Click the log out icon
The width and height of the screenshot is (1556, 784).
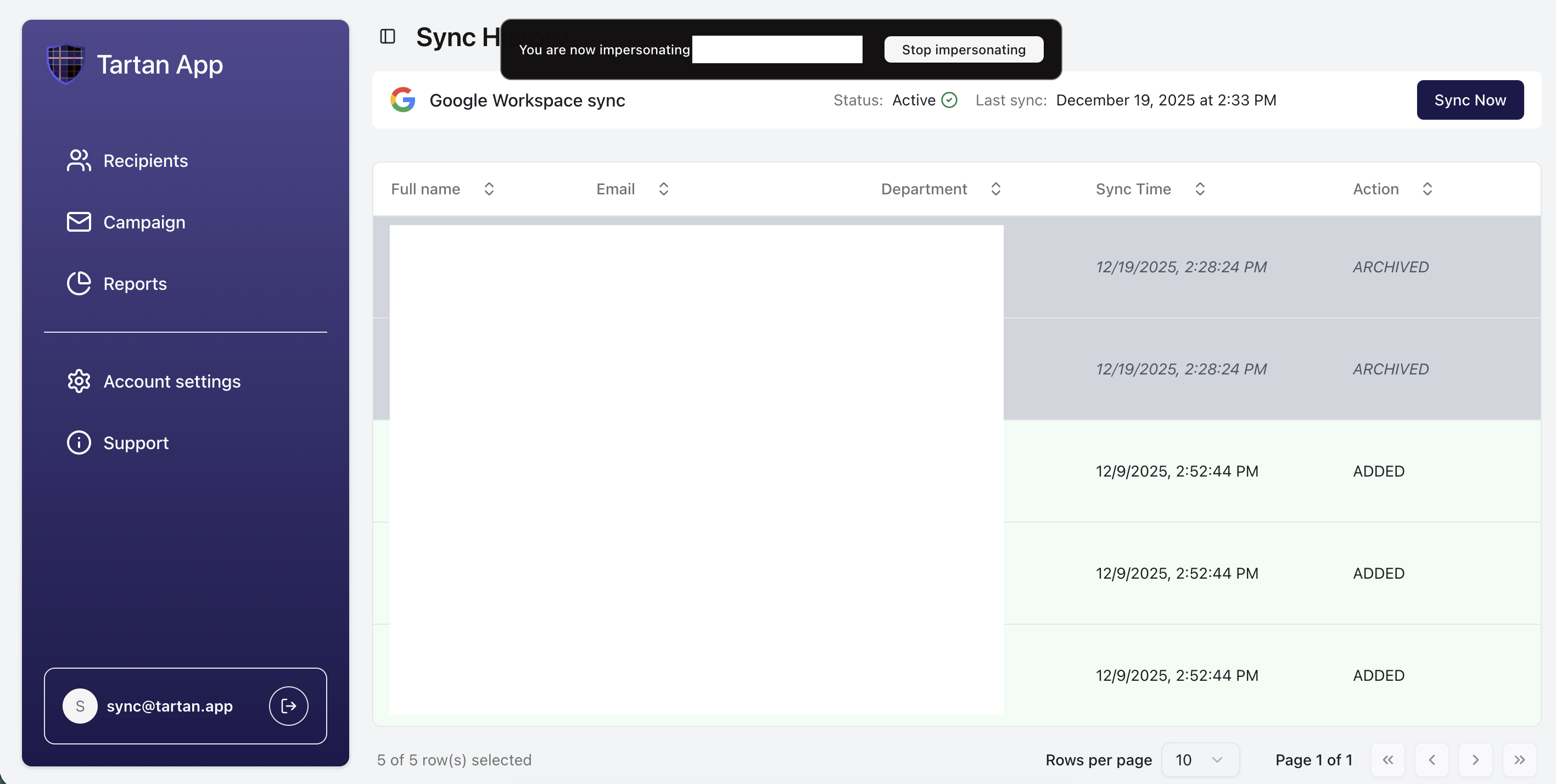point(289,705)
